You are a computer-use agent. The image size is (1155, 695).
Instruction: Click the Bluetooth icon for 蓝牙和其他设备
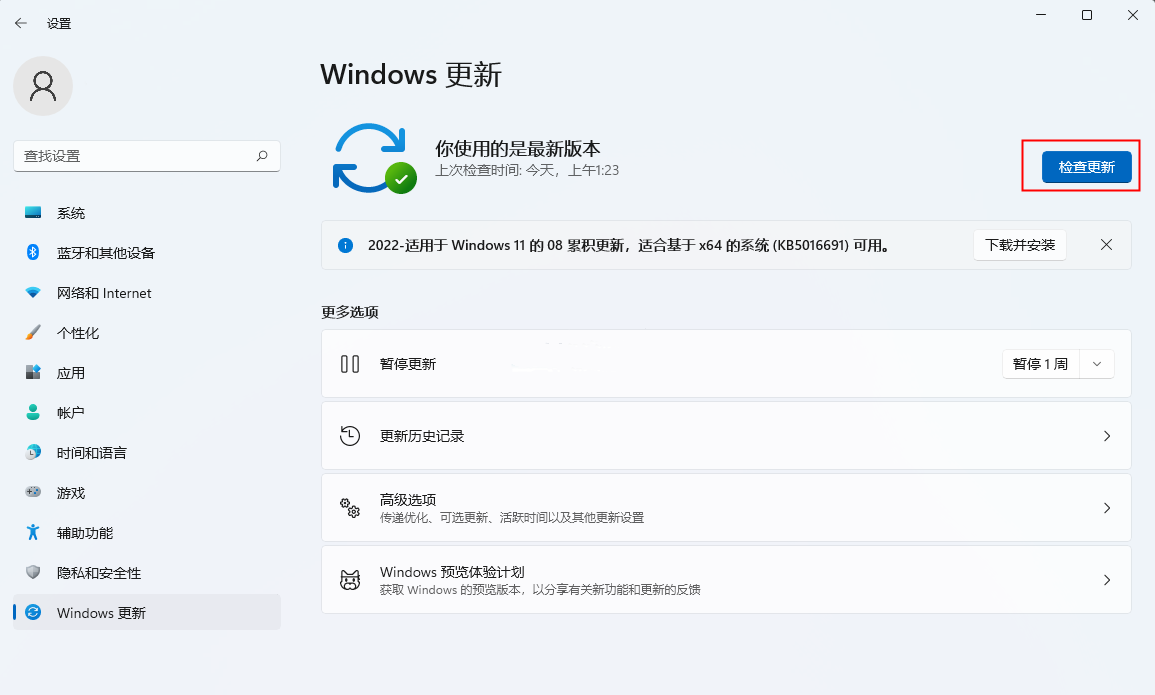click(x=33, y=253)
